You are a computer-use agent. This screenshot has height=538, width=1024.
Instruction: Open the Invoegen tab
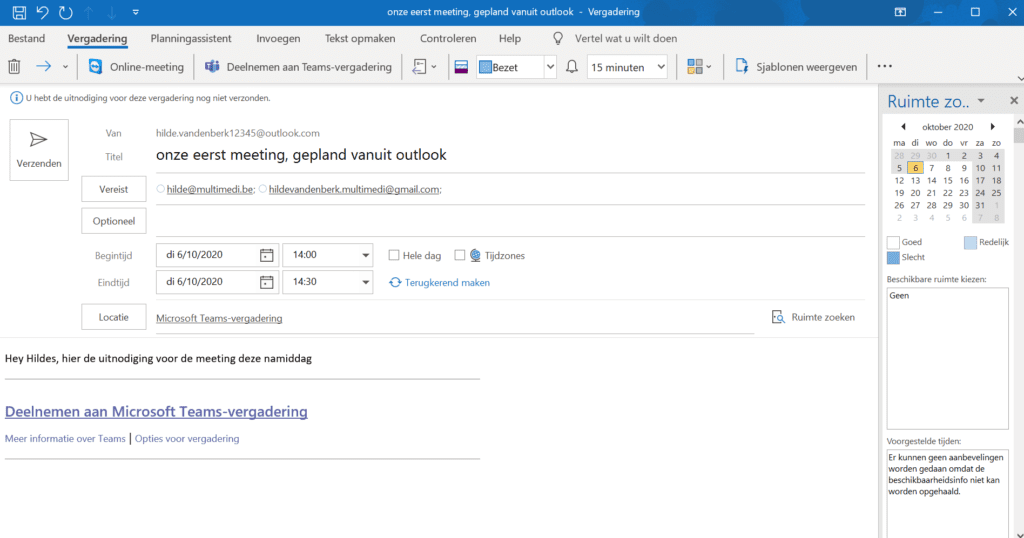click(x=278, y=39)
